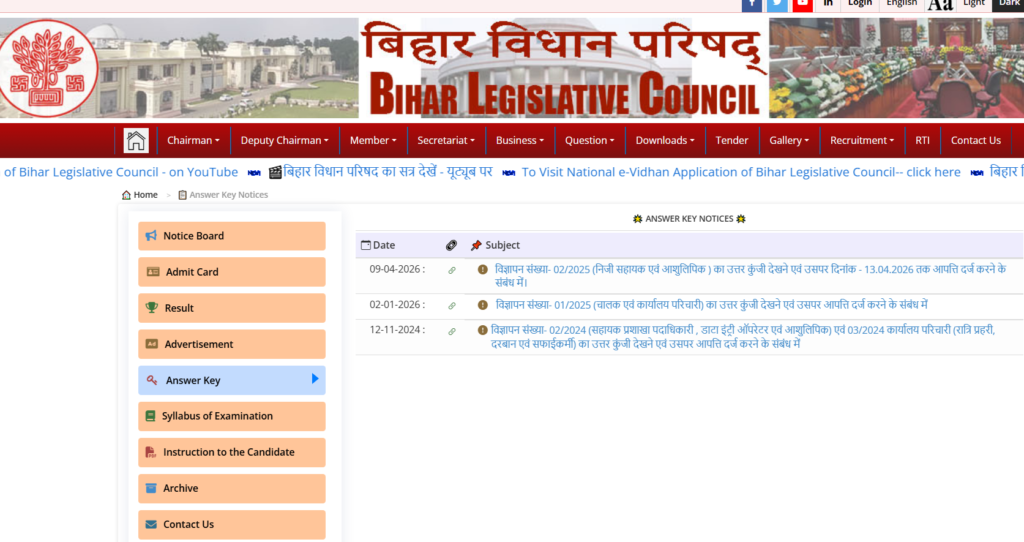
Task: Open the Tender menu item
Action: pos(731,140)
